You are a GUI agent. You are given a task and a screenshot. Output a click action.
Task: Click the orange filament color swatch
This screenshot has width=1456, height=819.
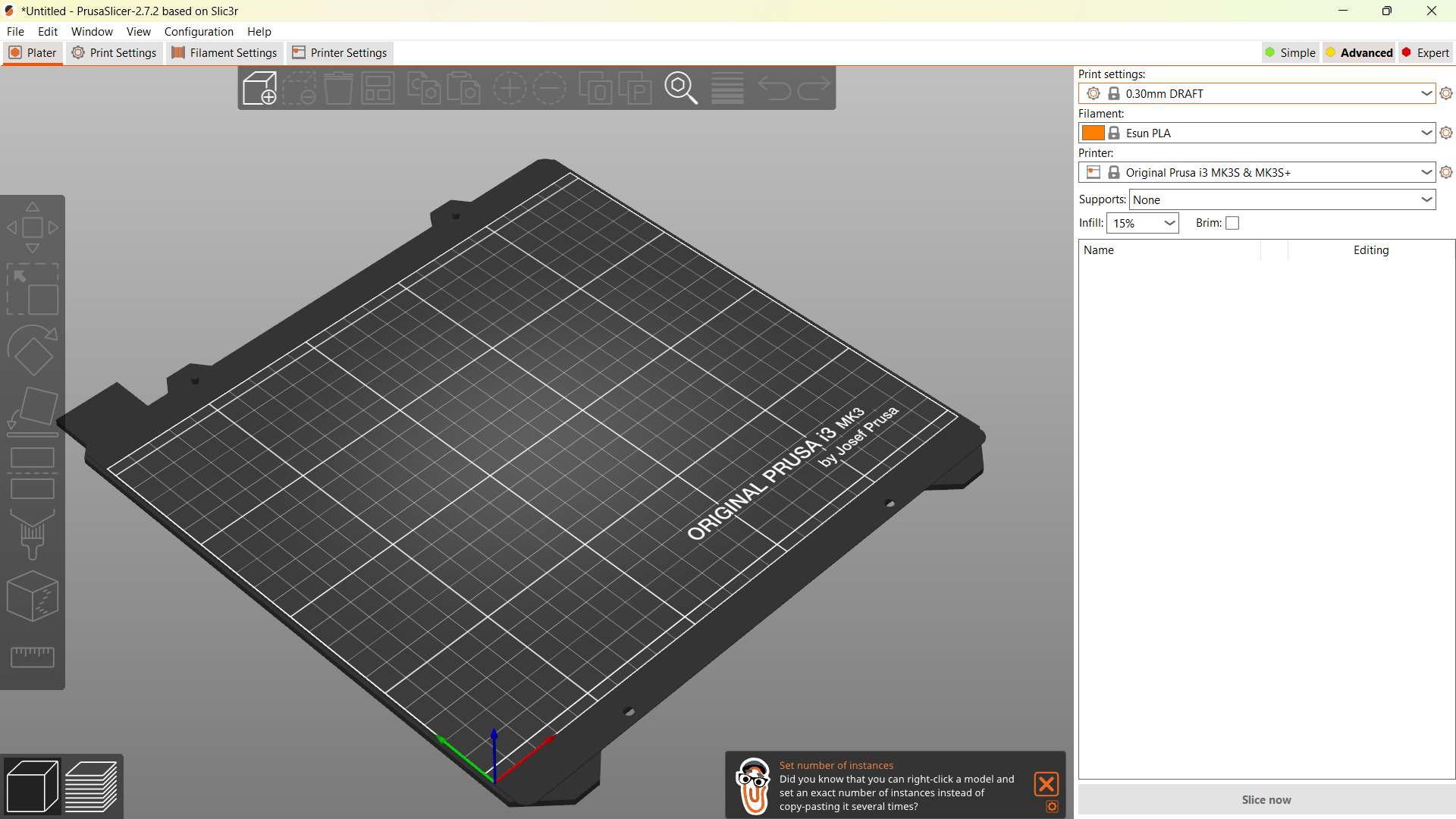(x=1093, y=133)
